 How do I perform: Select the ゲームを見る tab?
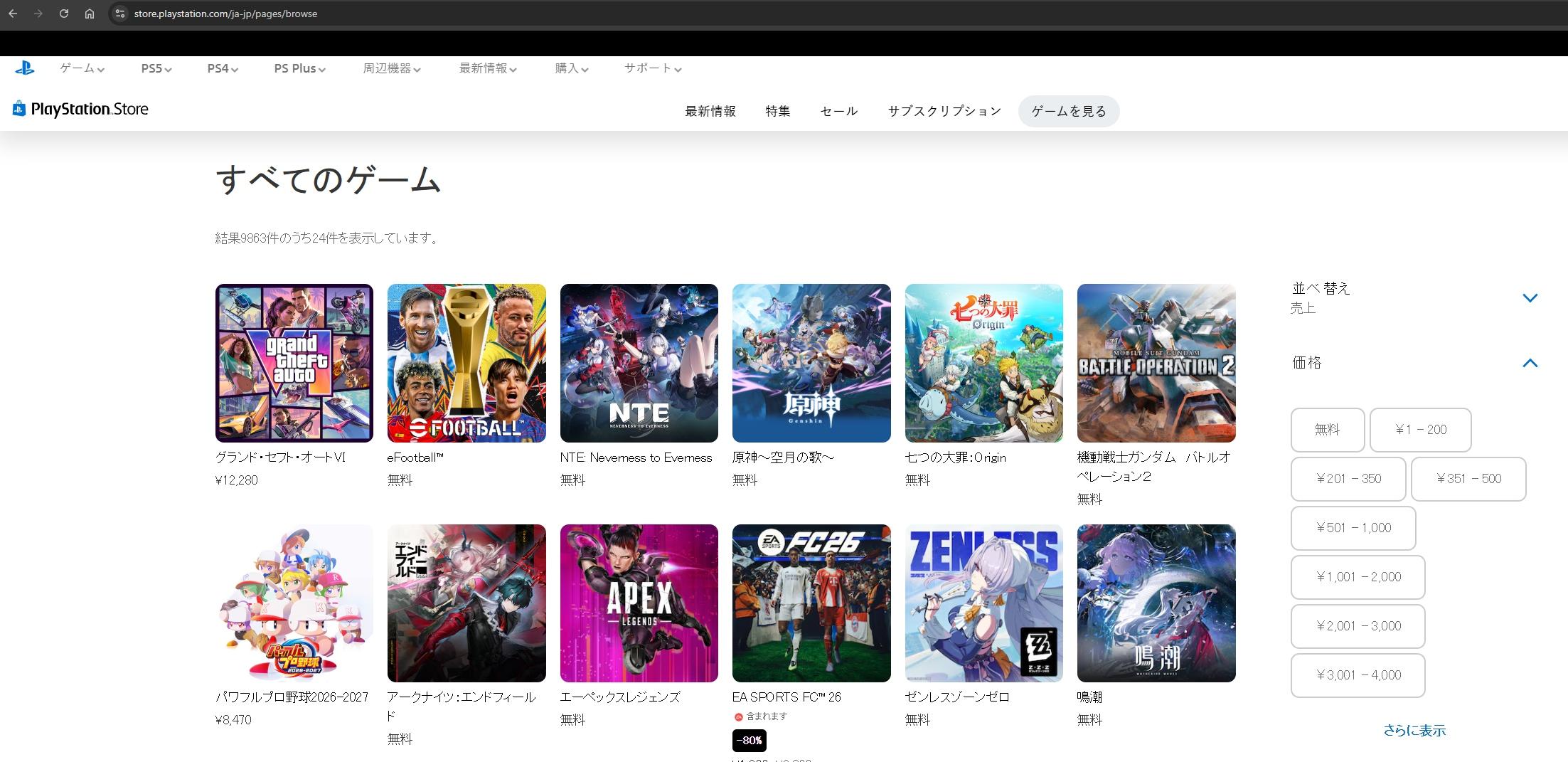1069,111
